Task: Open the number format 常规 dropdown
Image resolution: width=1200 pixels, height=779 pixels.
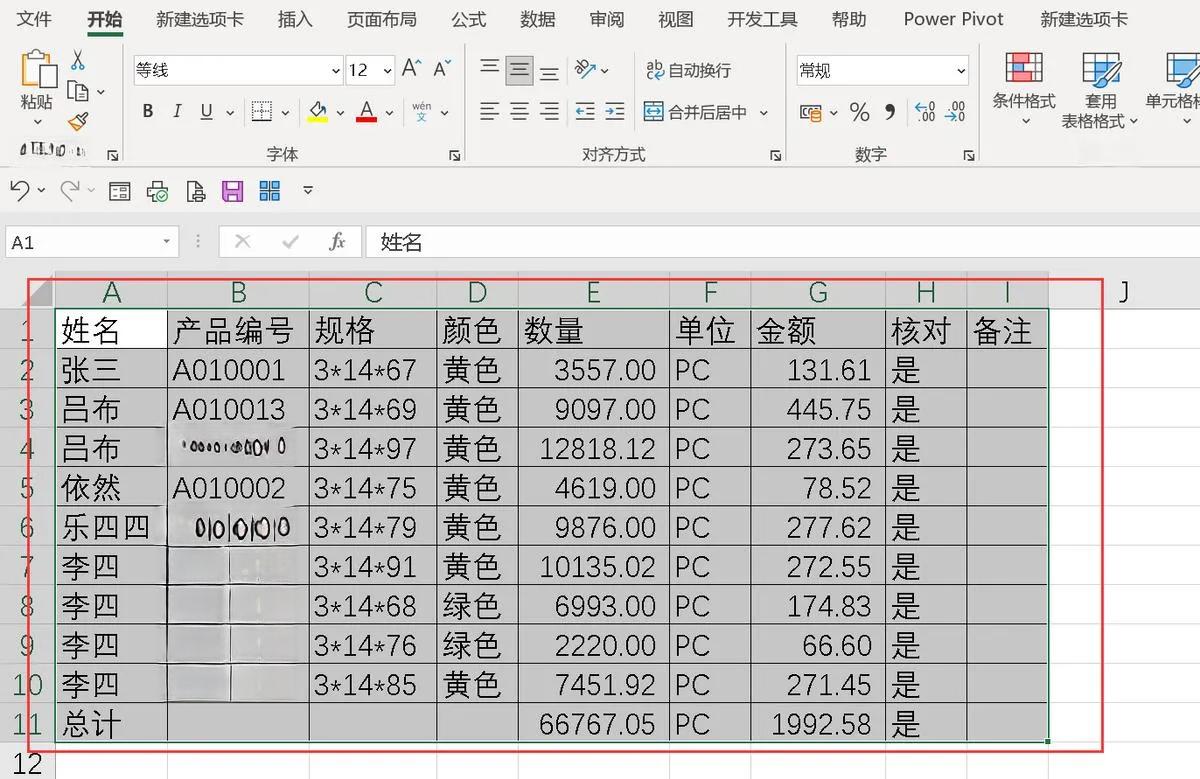Action: (x=961, y=70)
